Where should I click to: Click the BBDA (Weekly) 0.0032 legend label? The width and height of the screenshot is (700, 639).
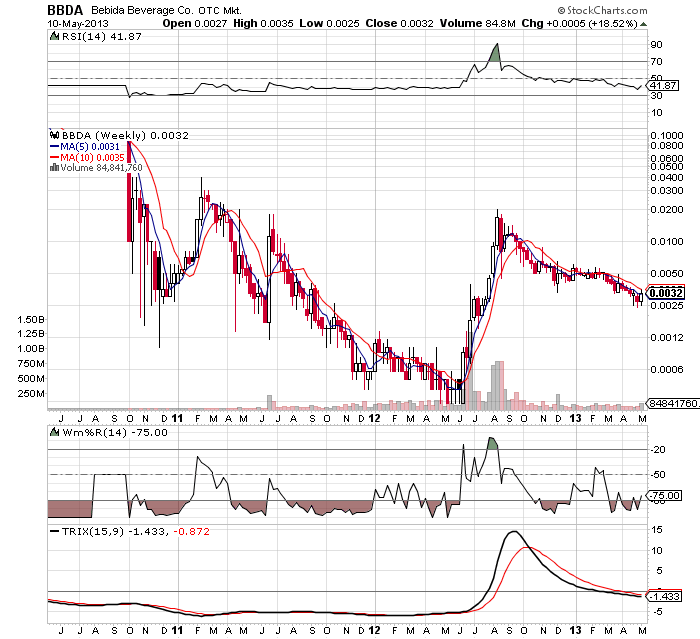125,135
